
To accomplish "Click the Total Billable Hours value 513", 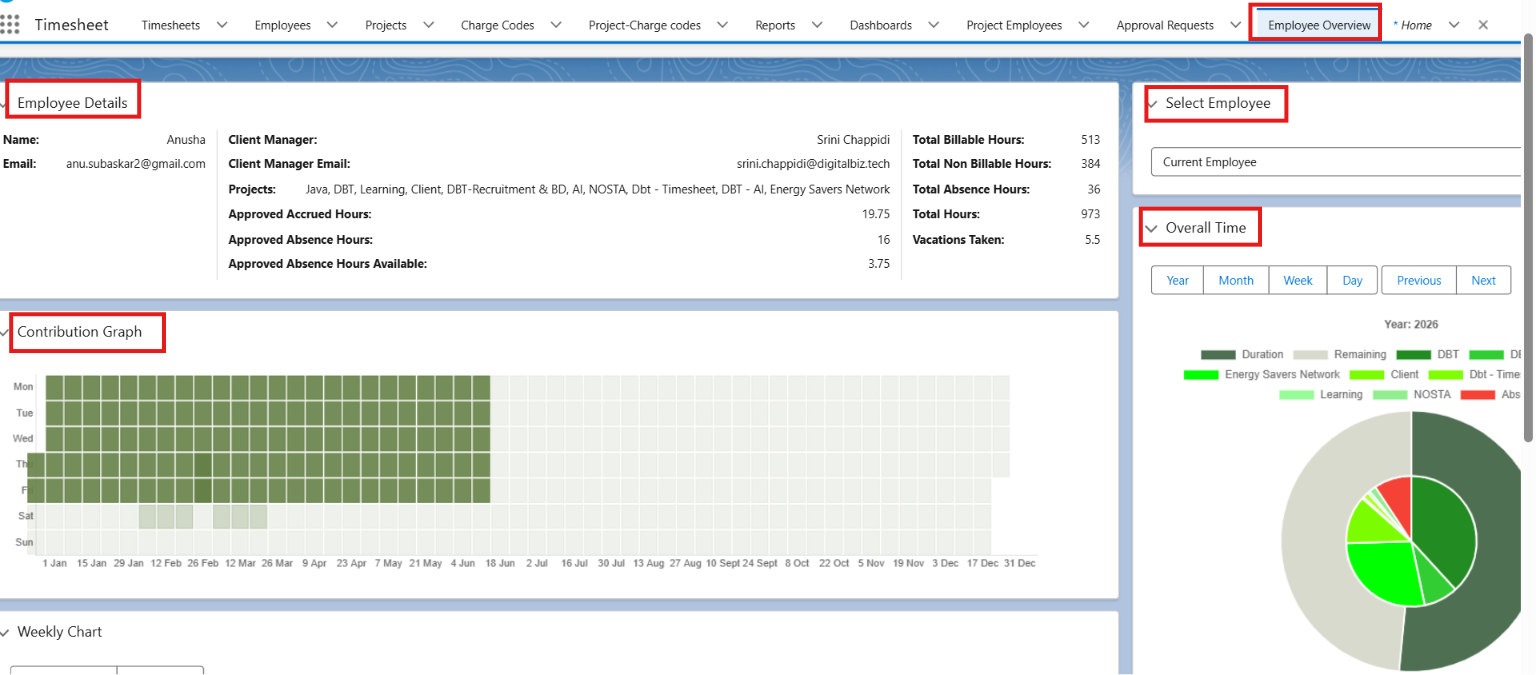I will (1090, 140).
